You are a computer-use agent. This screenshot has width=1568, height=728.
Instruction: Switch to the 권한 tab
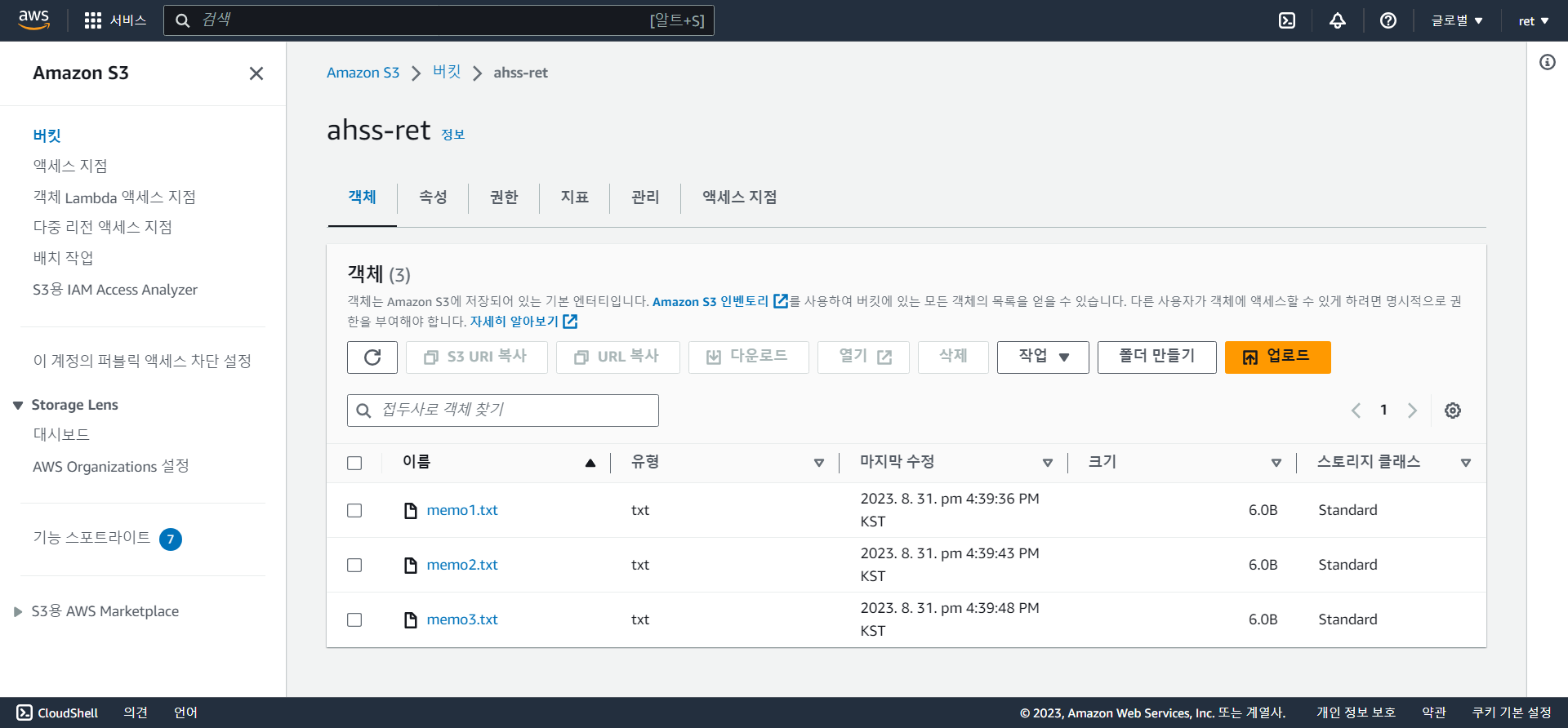pyautogui.click(x=504, y=197)
